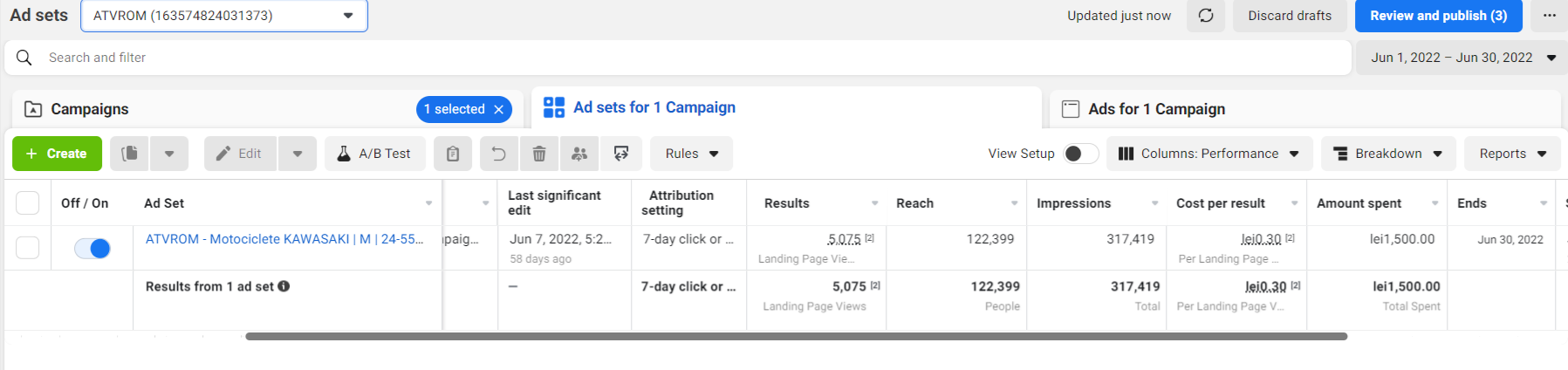Open the ATVROM - Motociclete KAWASAKI ad set link
This screenshot has height=370, width=1568.
click(284, 239)
